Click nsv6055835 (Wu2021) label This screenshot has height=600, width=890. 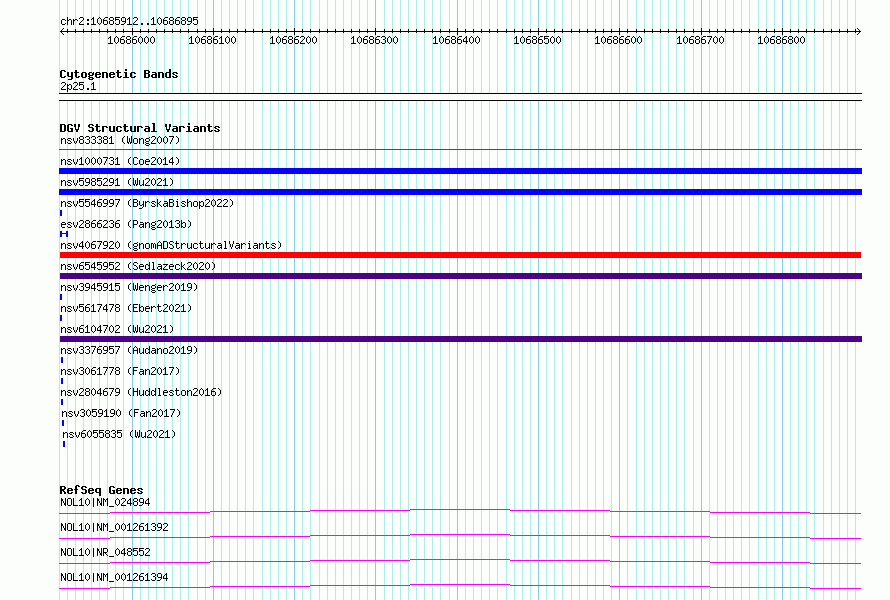[119, 434]
